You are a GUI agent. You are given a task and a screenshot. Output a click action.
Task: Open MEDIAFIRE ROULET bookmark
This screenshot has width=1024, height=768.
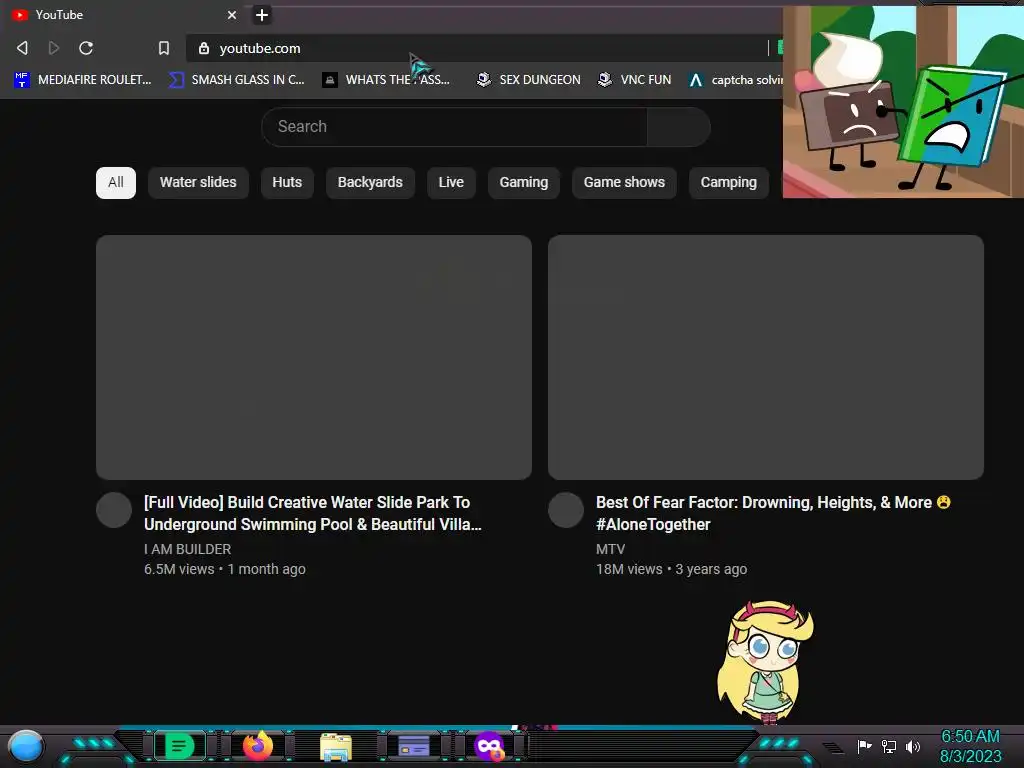pyautogui.click(x=83, y=80)
